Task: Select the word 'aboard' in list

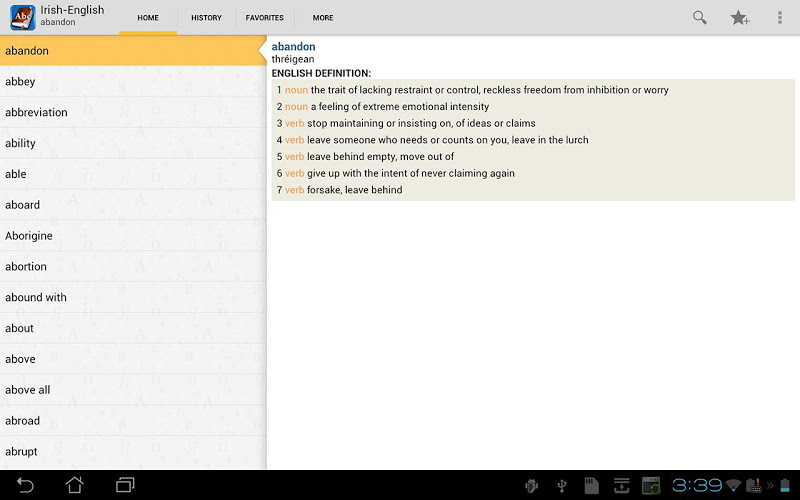Action: [133, 205]
